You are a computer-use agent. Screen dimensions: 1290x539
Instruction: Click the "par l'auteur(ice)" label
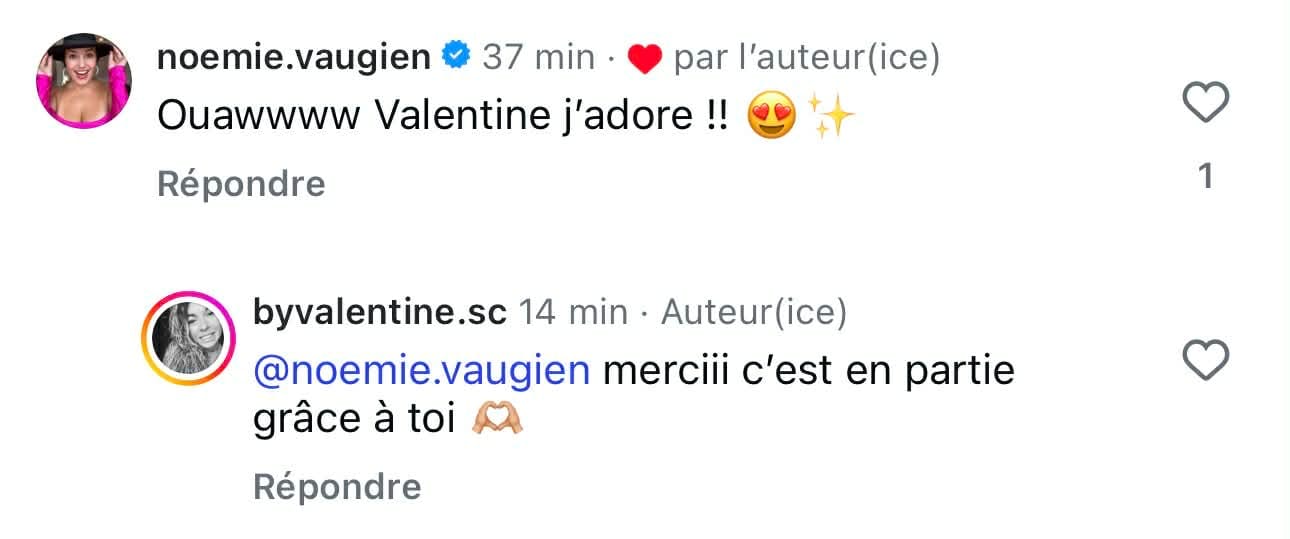[x=807, y=59]
